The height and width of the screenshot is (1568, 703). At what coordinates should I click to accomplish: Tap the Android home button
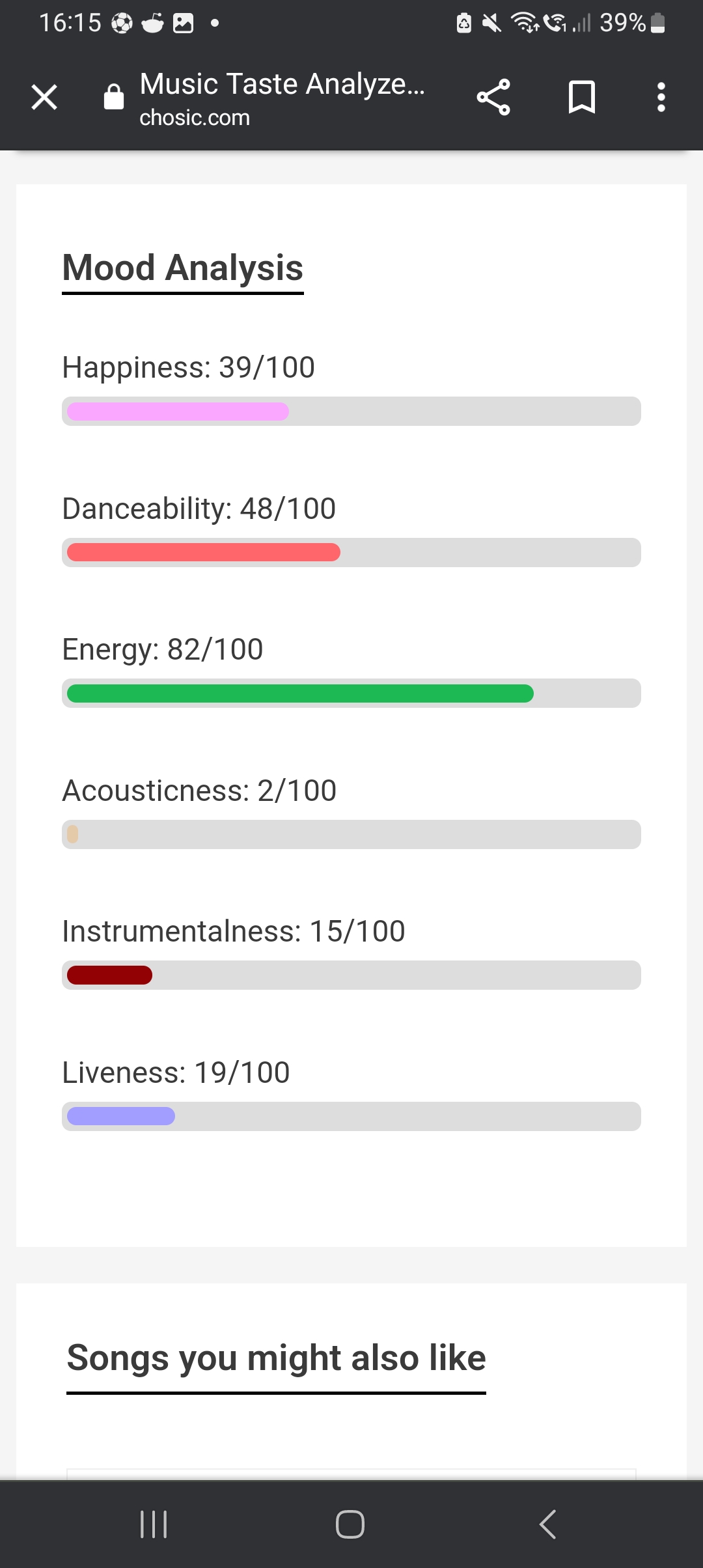click(x=350, y=1524)
